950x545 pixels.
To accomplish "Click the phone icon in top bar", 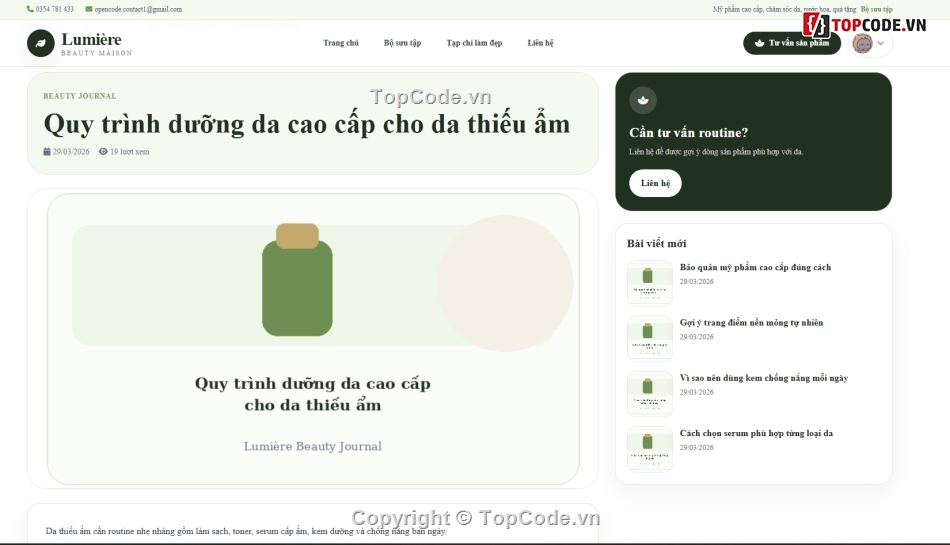I will (x=30, y=9).
